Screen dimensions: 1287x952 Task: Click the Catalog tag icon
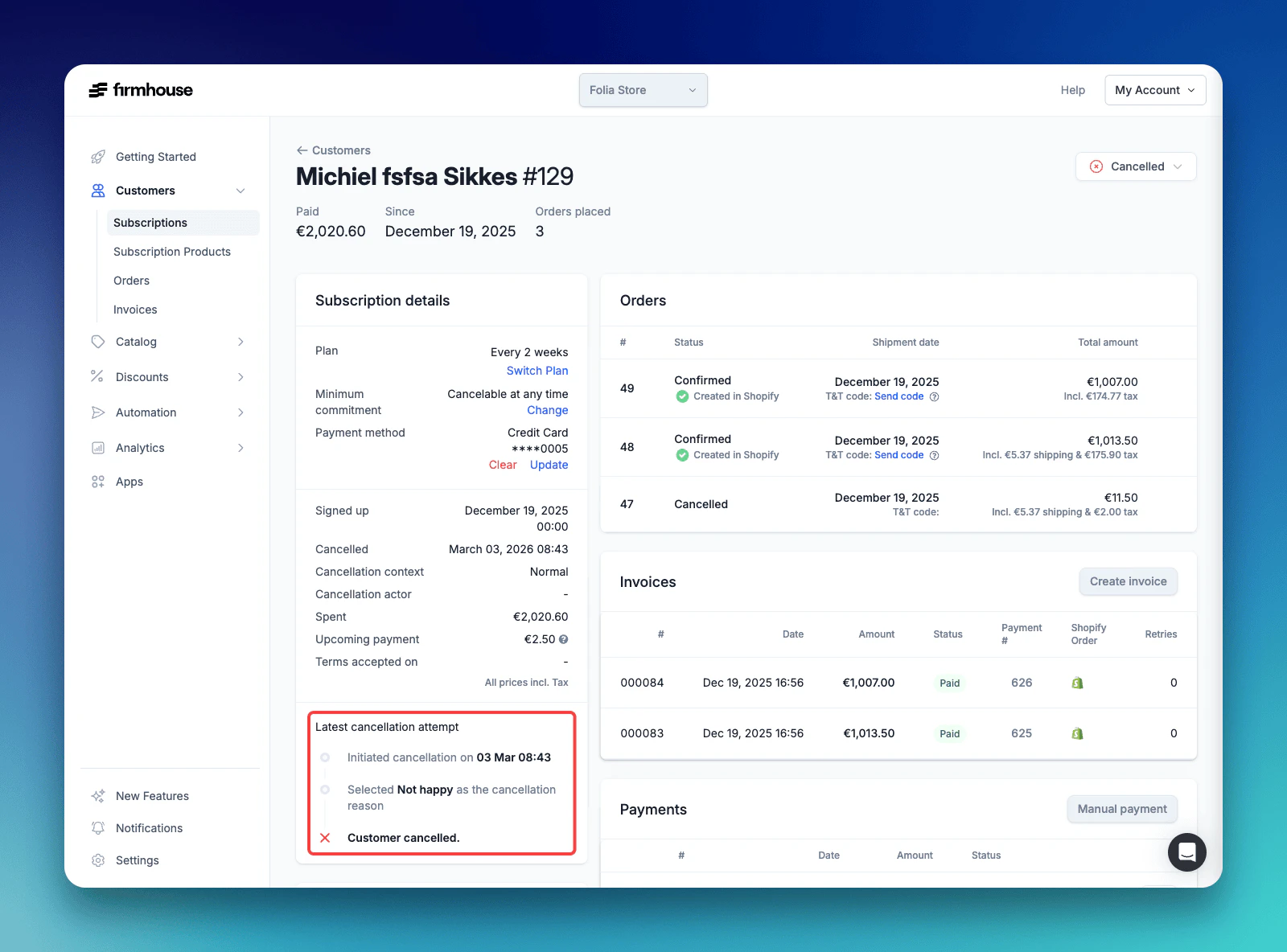coord(98,342)
